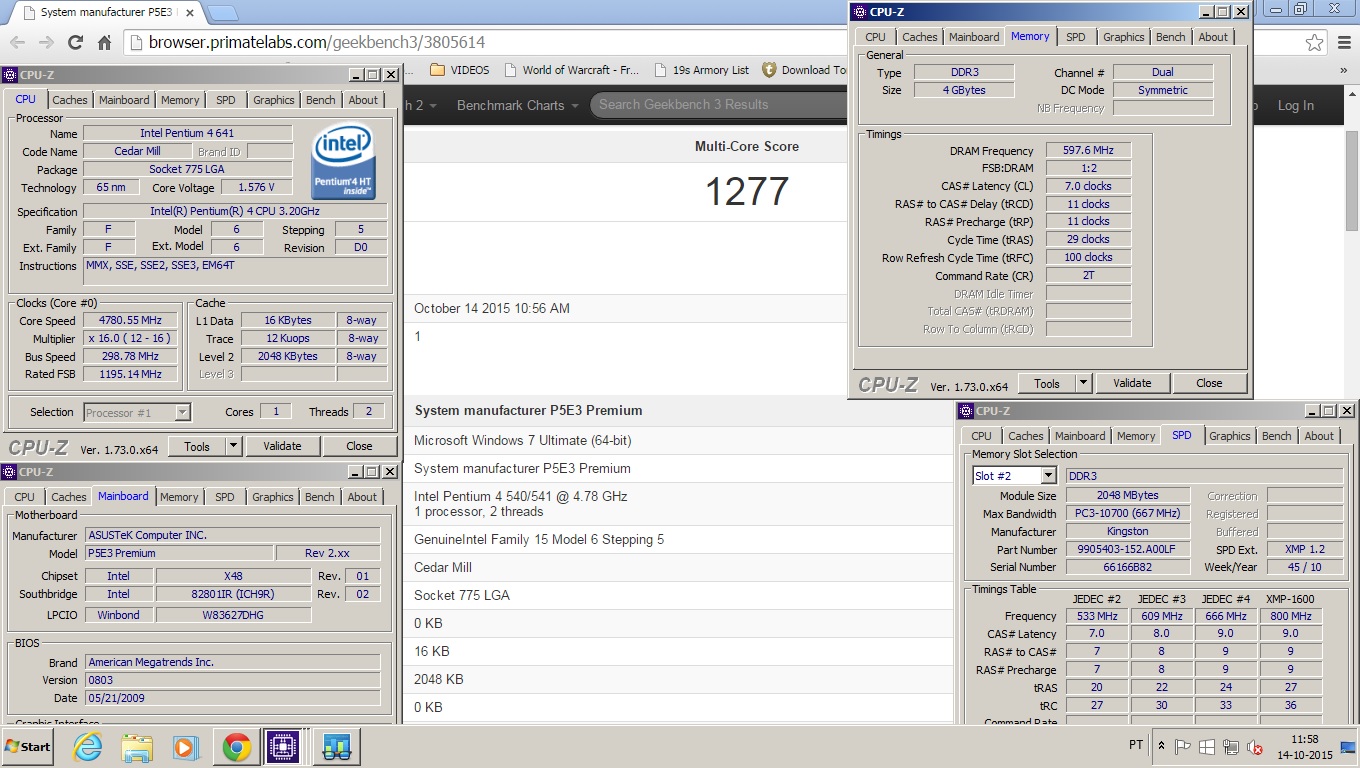Click the Core Speed value 4780.55 MHz

click(130, 320)
